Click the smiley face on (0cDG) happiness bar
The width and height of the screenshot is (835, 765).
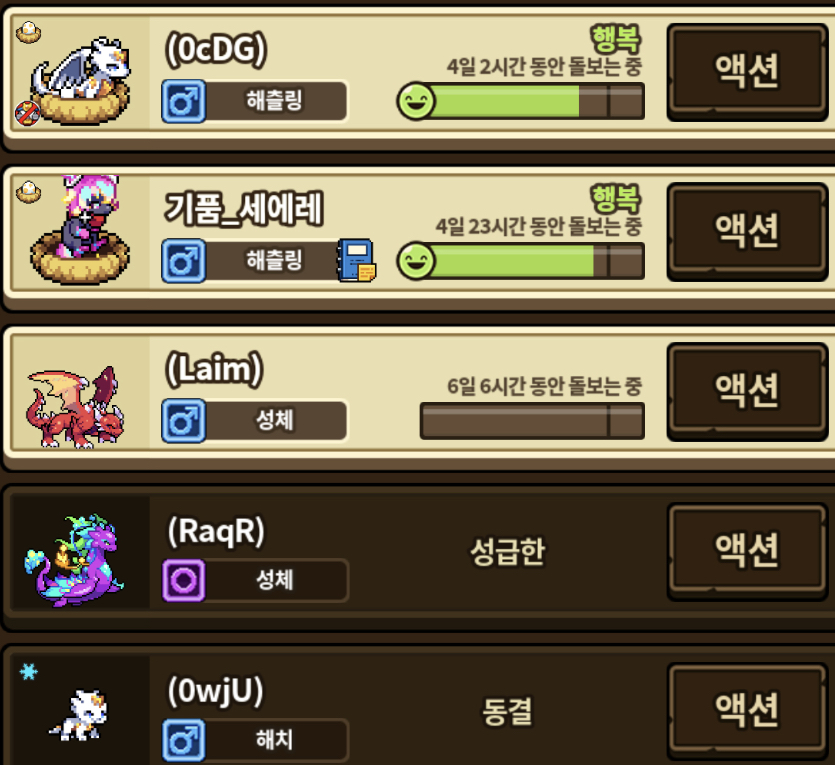click(416, 101)
